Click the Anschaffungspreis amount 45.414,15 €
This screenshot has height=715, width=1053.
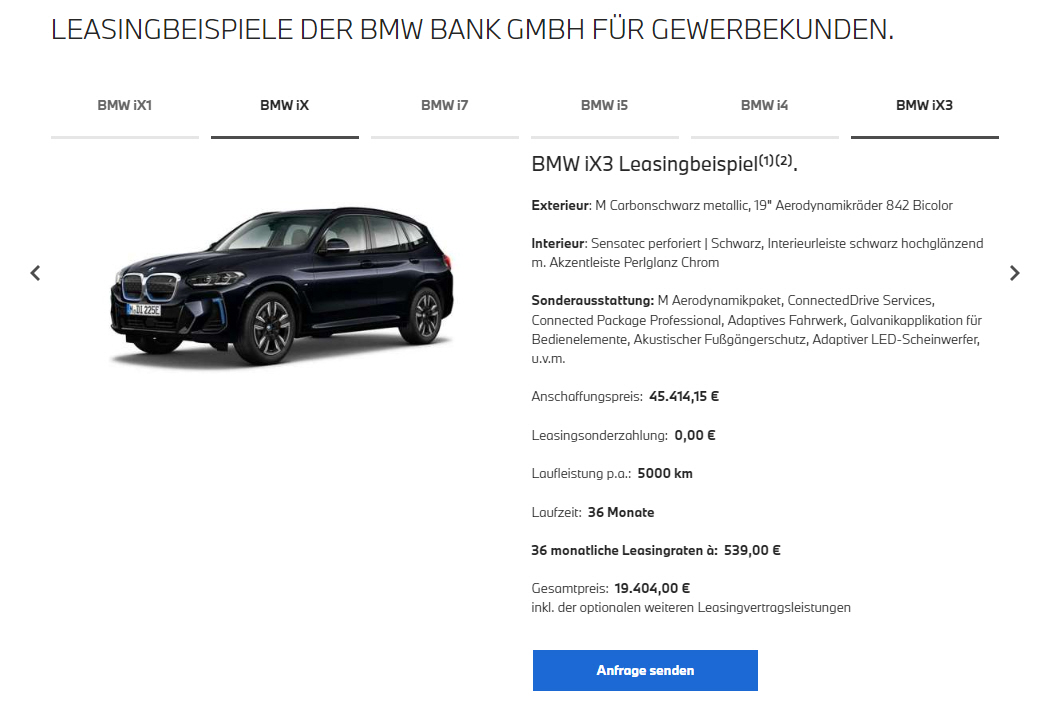684,397
